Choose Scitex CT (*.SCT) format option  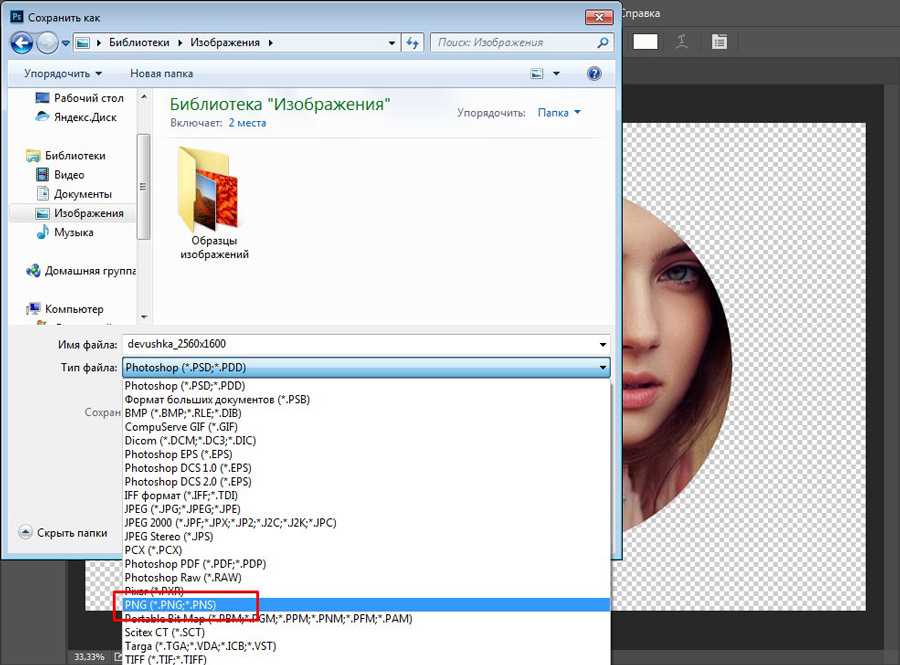click(x=366, y=632)
